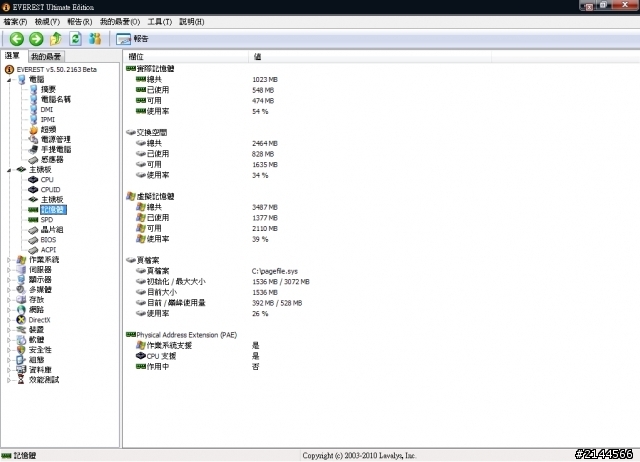
Task: Select the 組態 configuration tree item
Action: pos(36,360)
